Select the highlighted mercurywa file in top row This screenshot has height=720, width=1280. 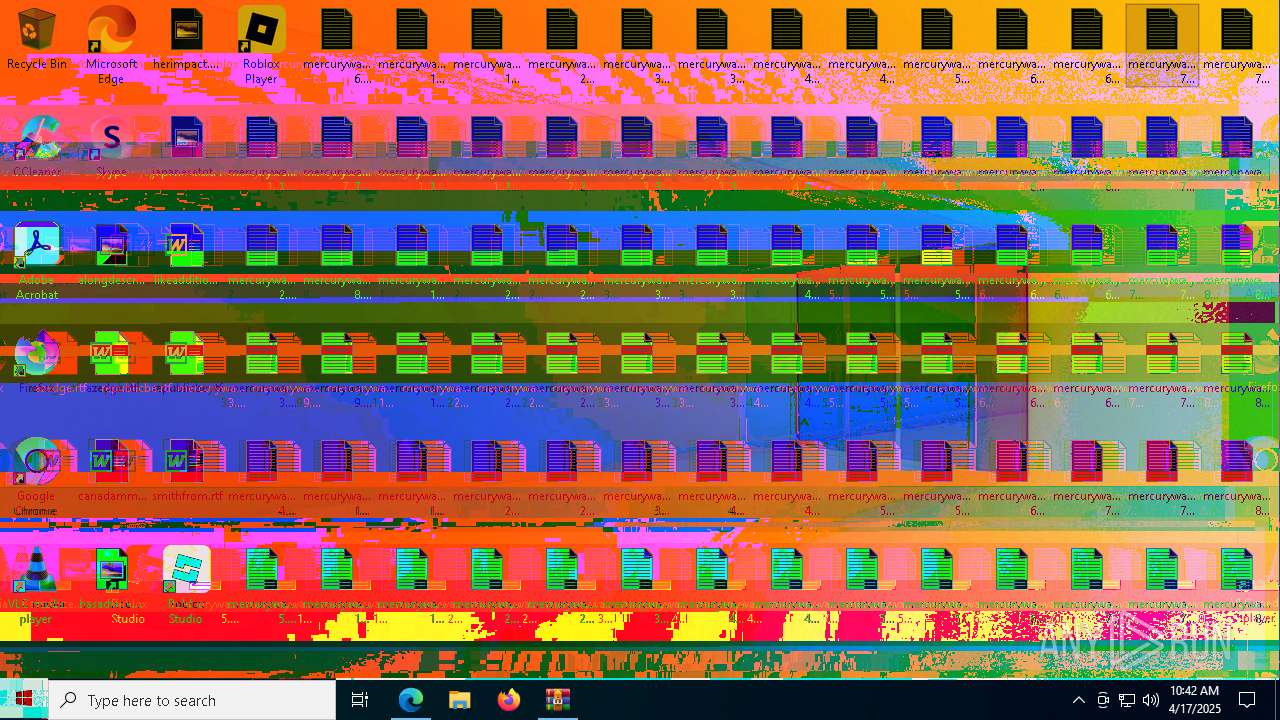point(1161,45)
